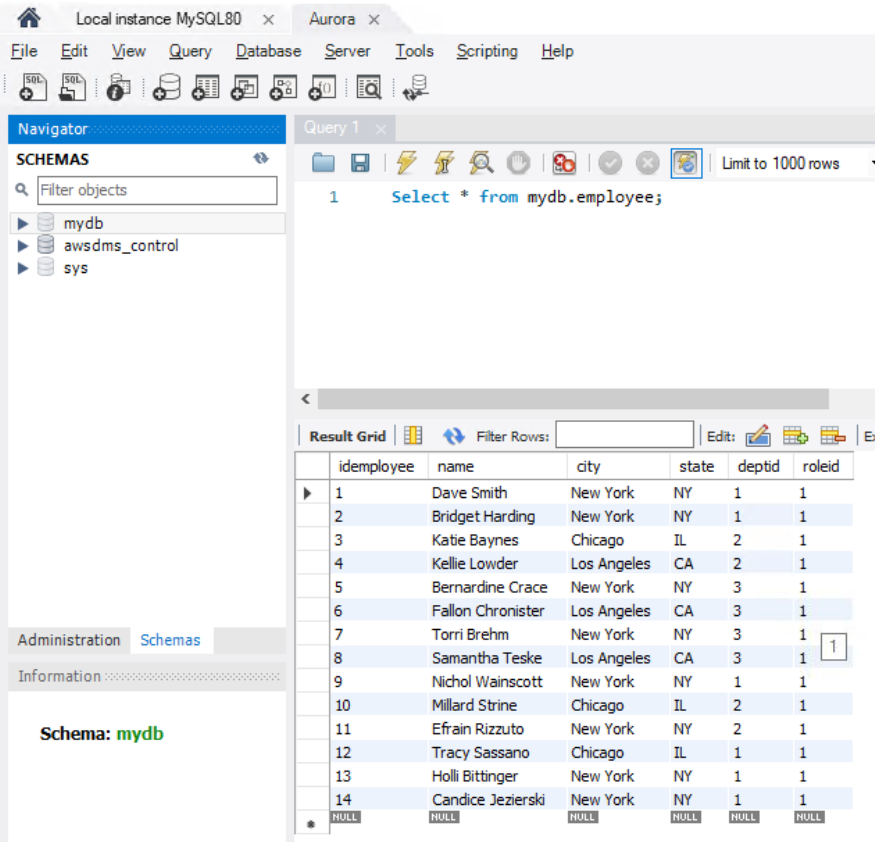This screenshot has height=842, width=875.
Task: Click the Filter Rows input field
Action: point(624,435)
